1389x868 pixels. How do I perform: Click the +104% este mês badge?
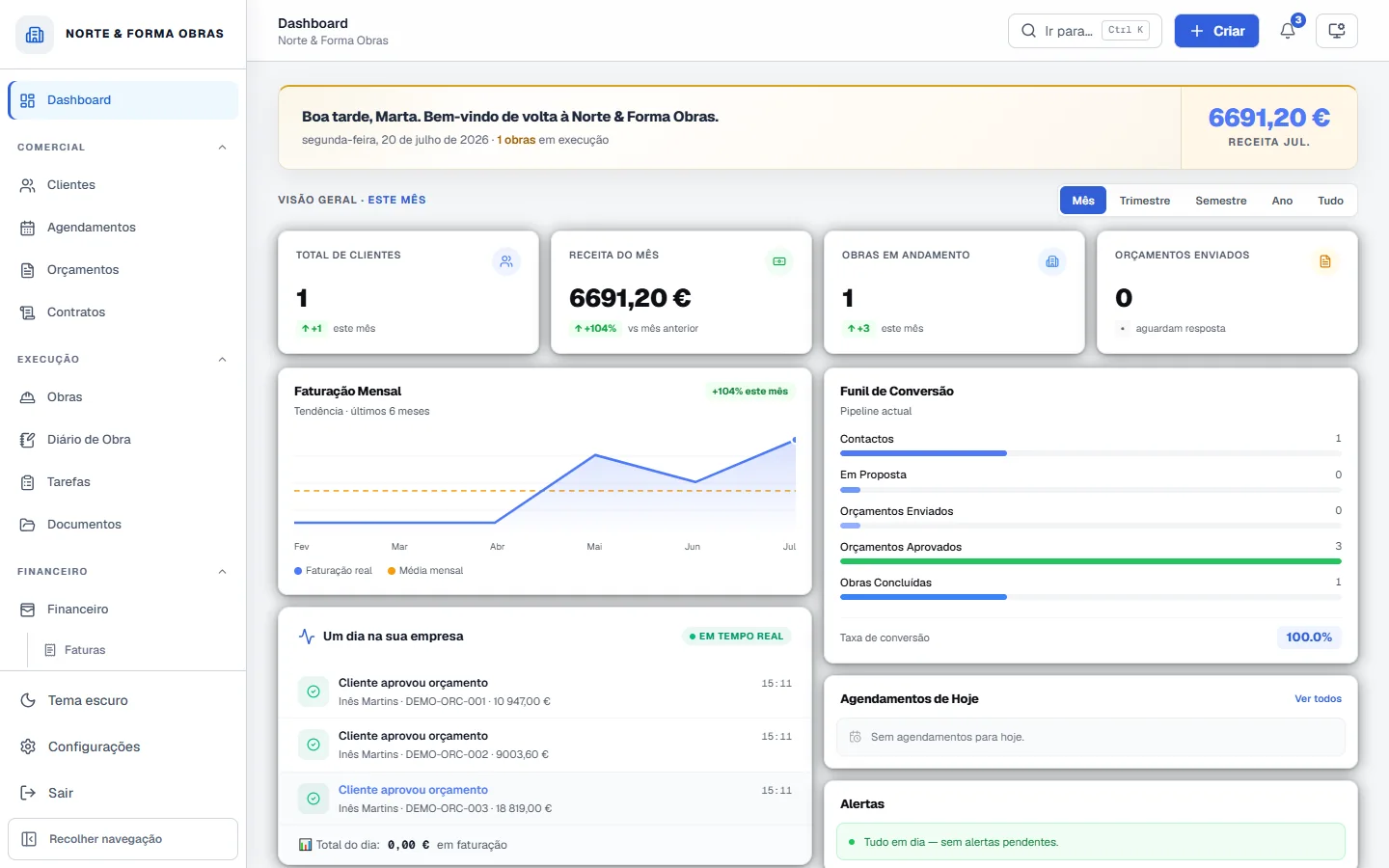749,392
